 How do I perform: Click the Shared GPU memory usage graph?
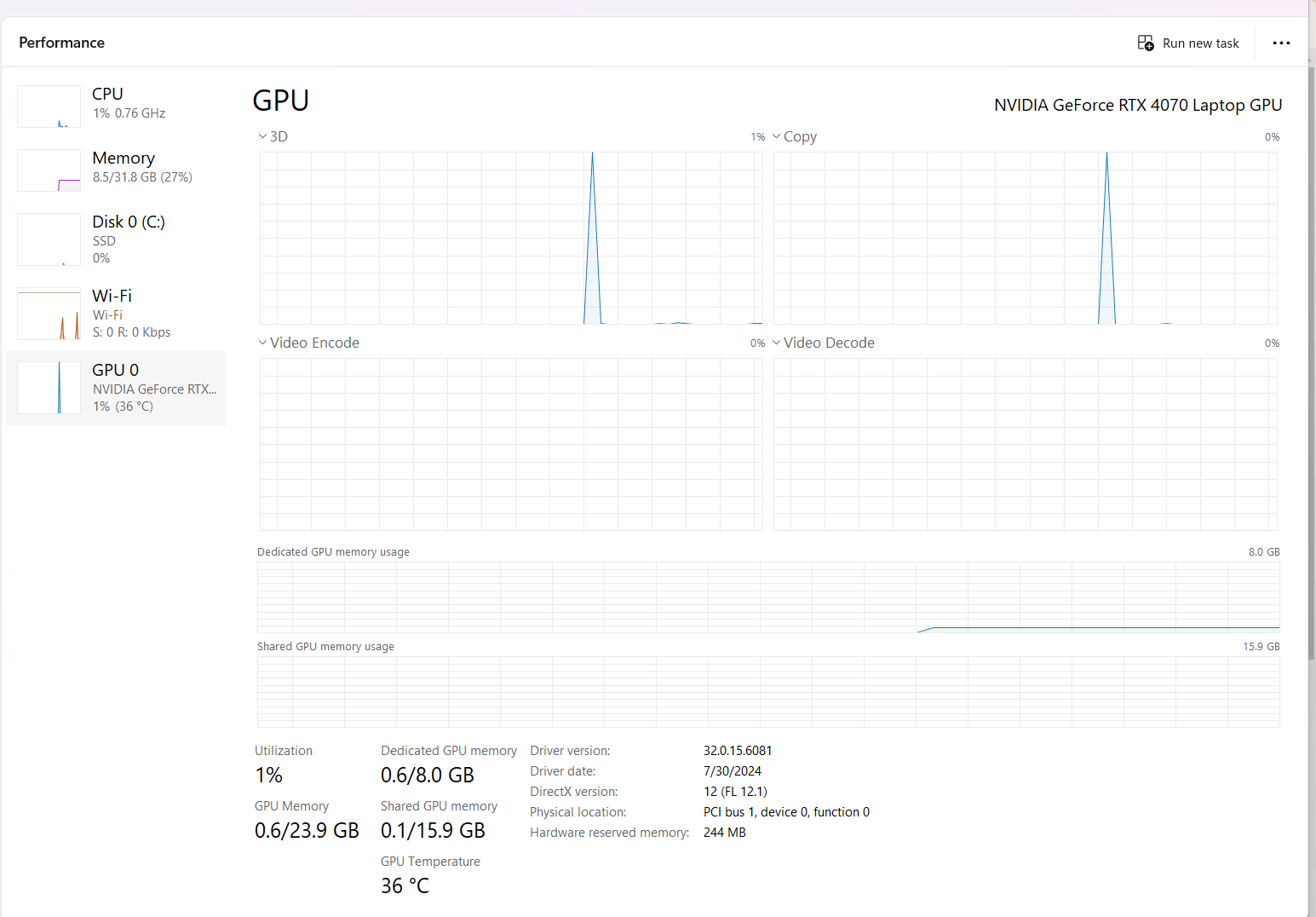click(x=768, y=691)
